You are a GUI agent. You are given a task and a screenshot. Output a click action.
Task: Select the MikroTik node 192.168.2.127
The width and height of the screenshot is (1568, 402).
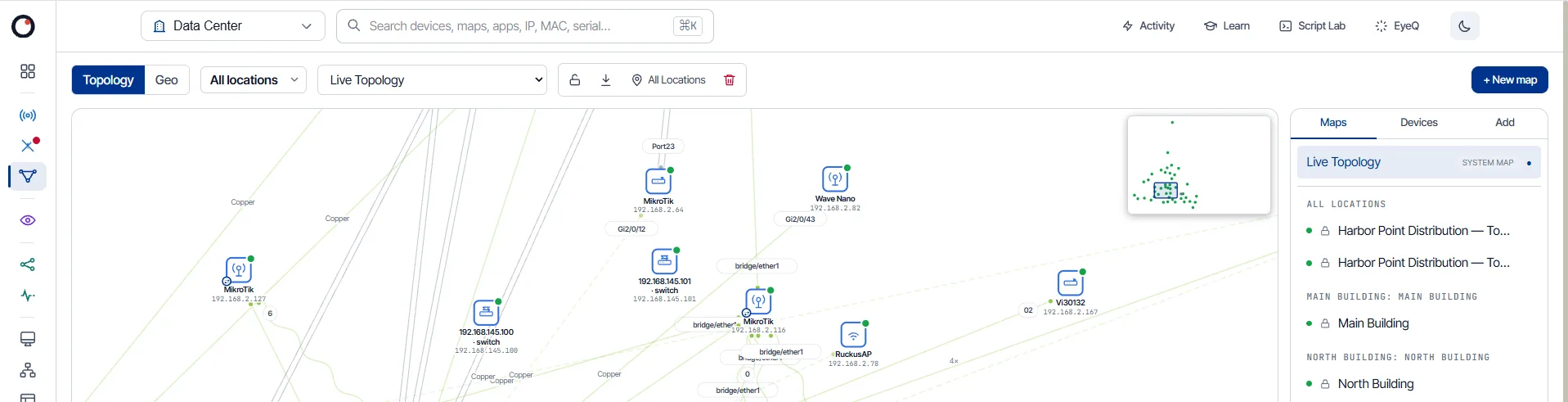(239, 270)
